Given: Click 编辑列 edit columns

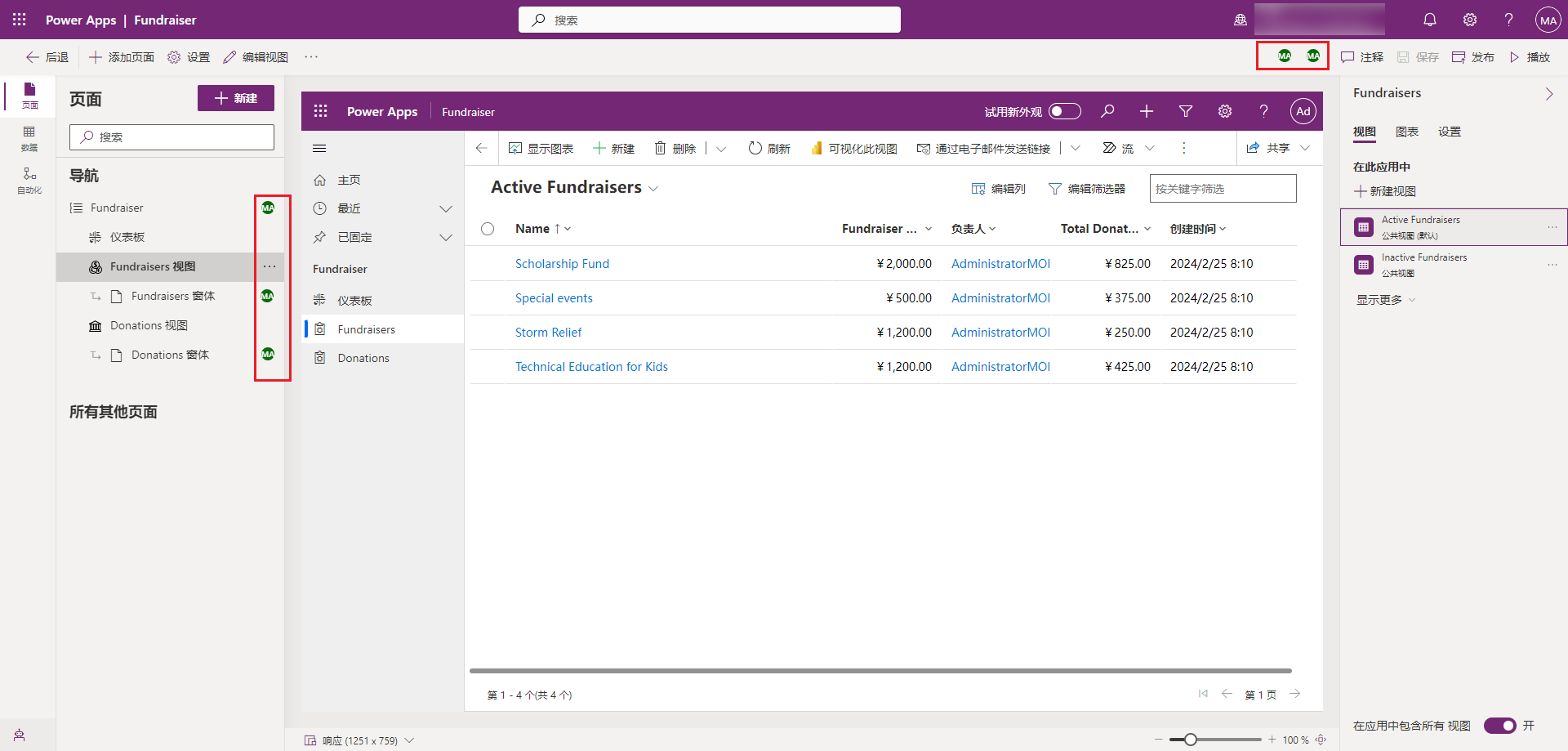Looking at the screenshot, I should click(999, 189).
